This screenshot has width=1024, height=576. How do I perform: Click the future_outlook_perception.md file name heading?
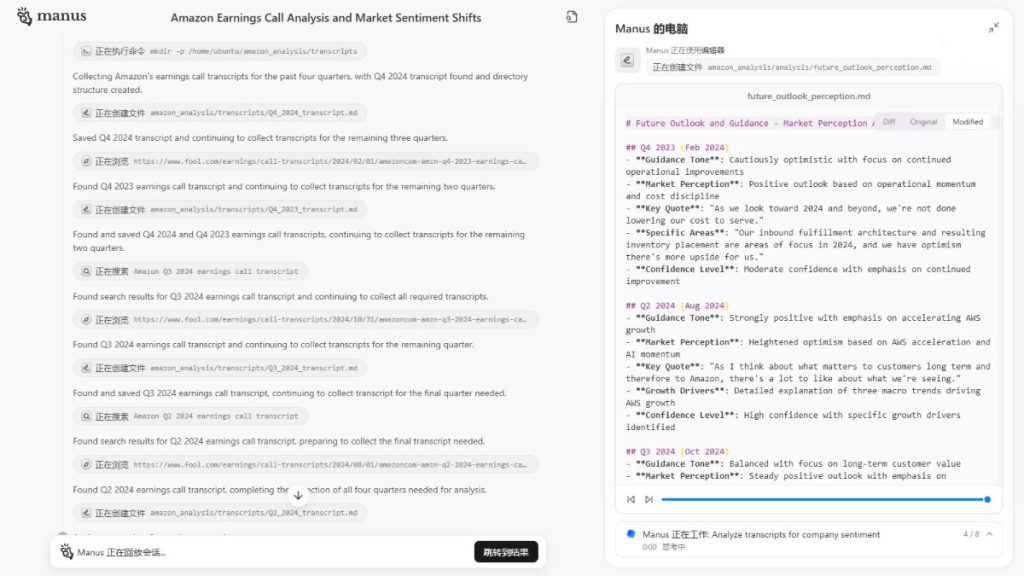(x=808, y=96)
